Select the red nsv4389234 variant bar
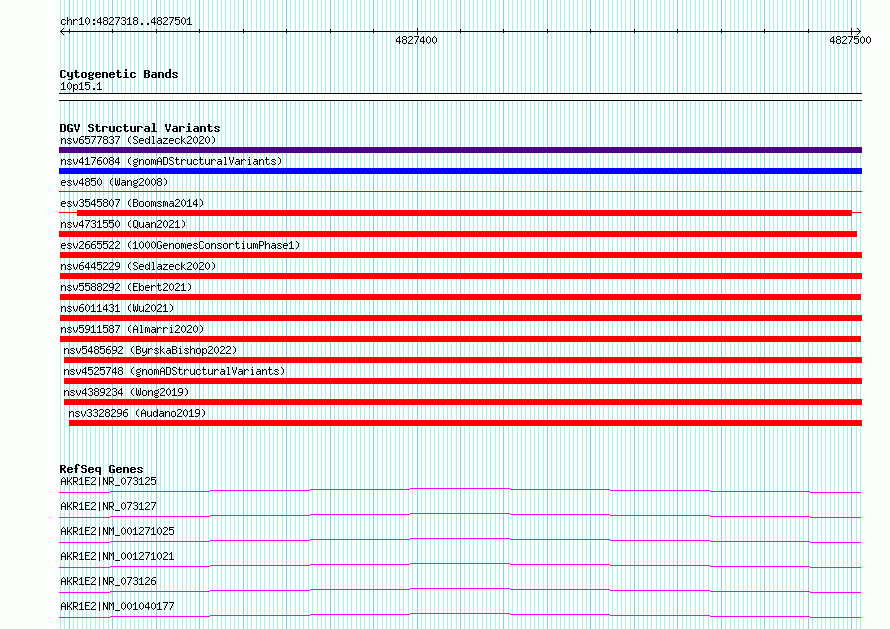 [x=463, y=402]
